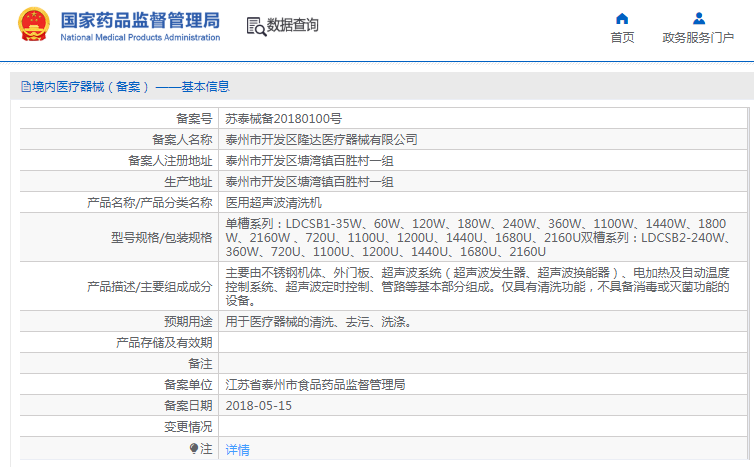754x467 pixels.
Task: Select 泰州市开发区隆达医疗器械有限公司
Action: [x=321, y=140]
